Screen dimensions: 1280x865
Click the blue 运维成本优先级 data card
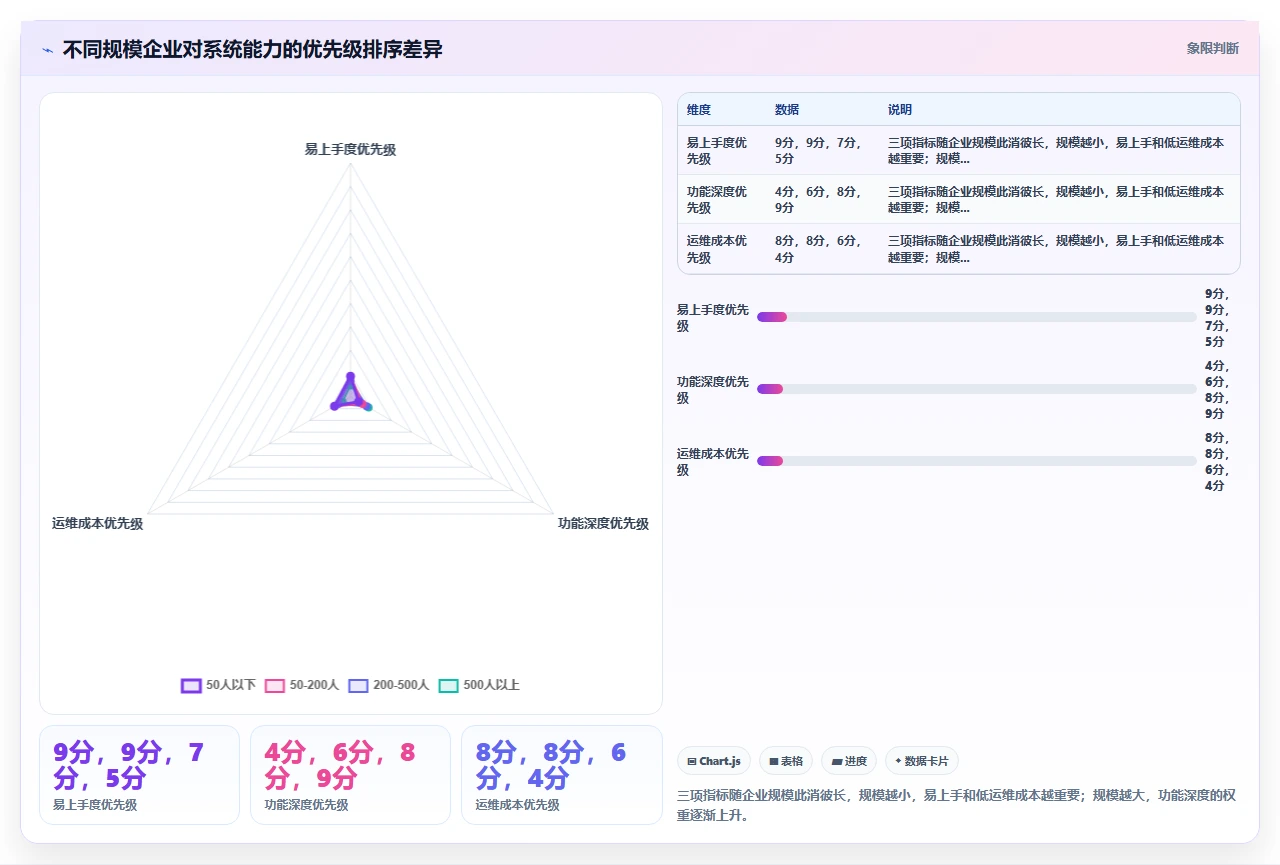562,775
